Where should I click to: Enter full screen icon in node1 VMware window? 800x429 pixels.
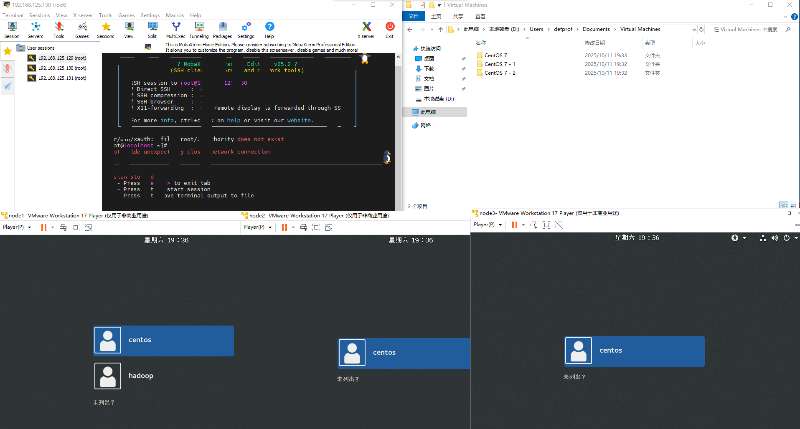click(x=76, y=227)
